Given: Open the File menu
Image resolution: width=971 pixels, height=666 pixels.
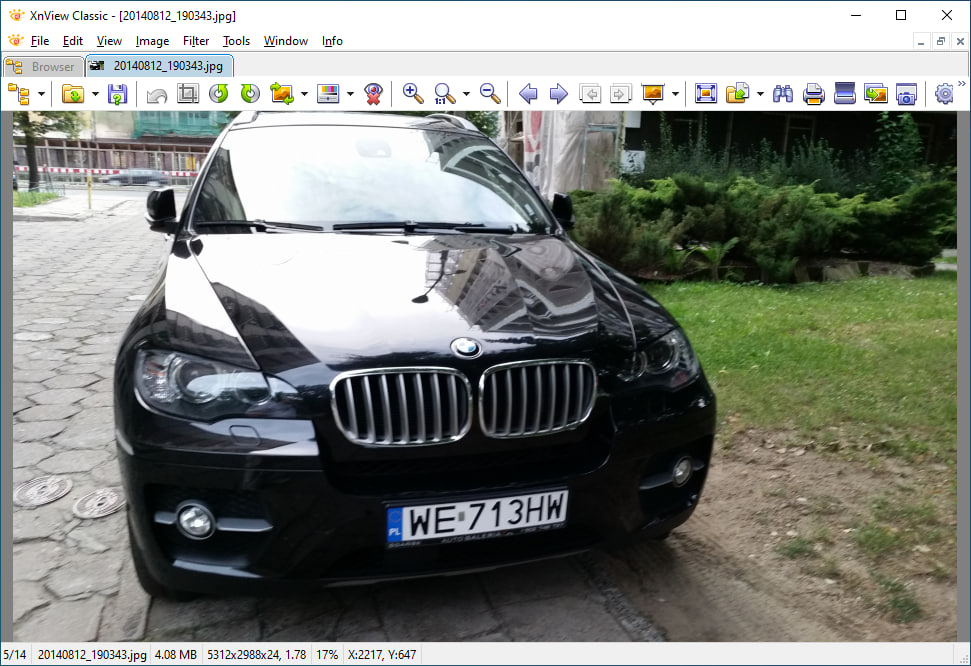Looking at the screenshot, I should coord(40,41).
